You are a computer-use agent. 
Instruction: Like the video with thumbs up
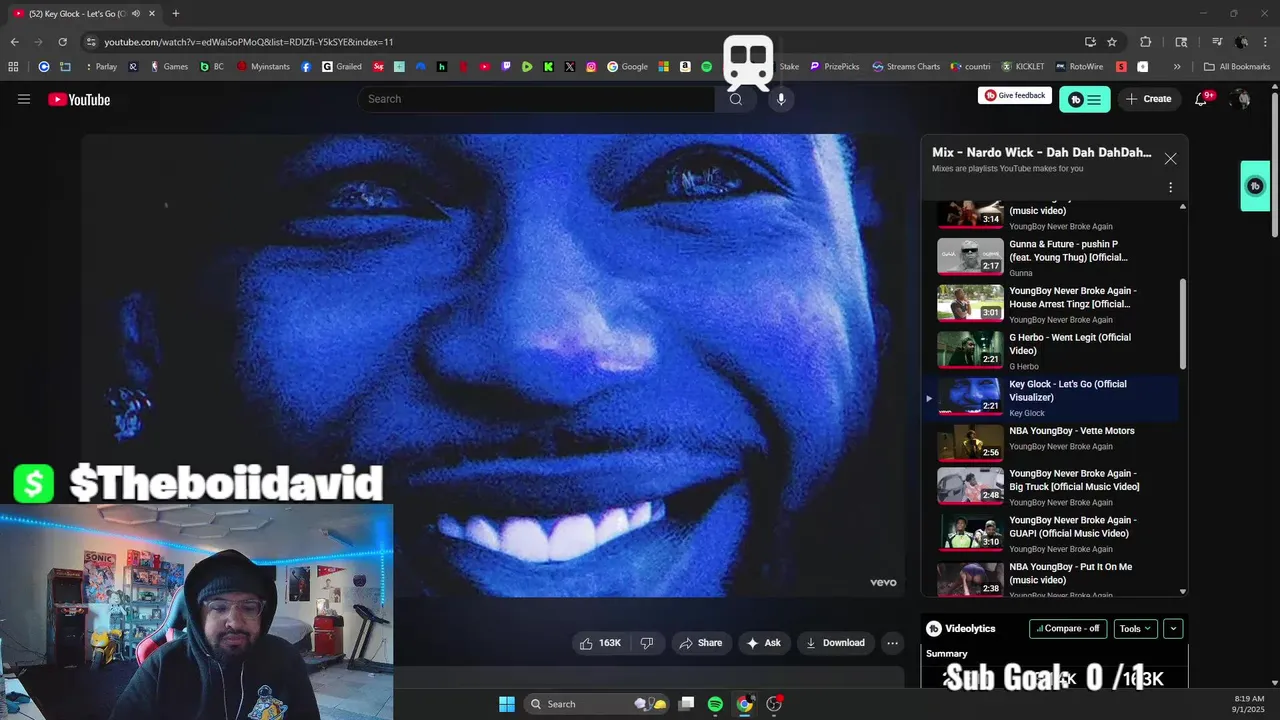point(600,643)
